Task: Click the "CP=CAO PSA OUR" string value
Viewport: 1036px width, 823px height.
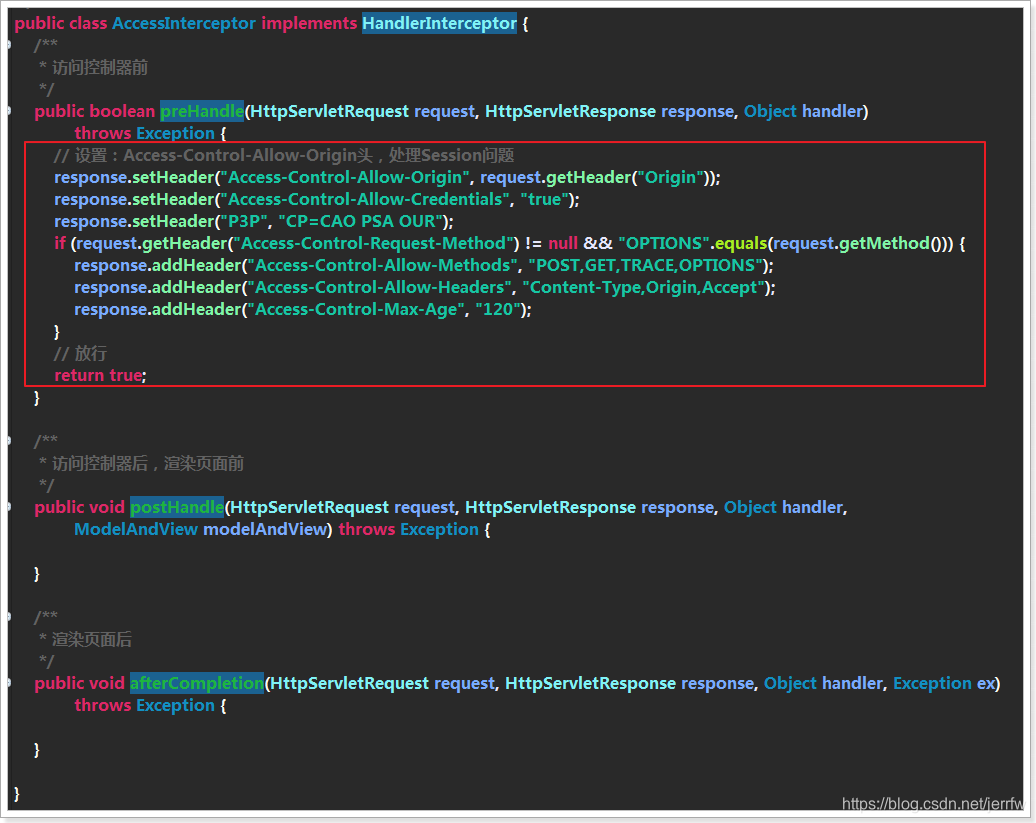Action: point(361,221)
